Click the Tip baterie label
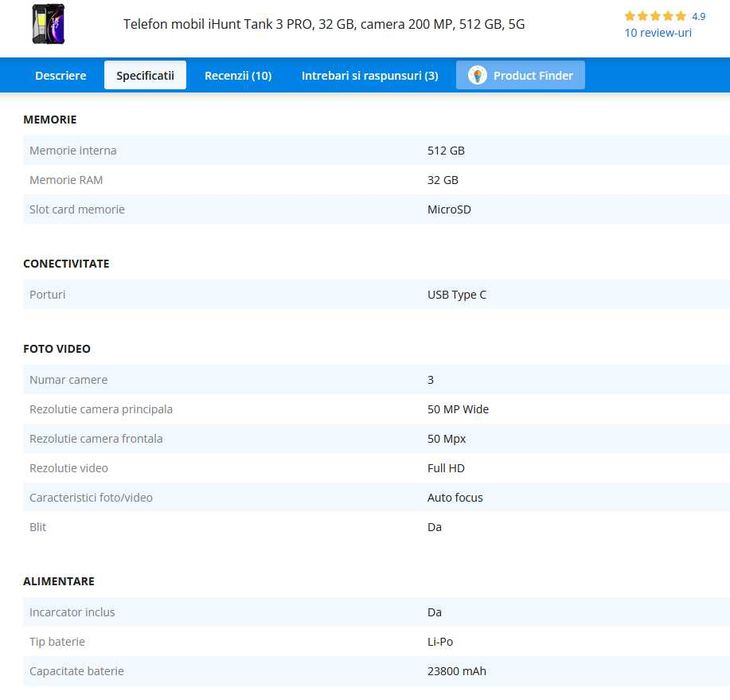730x700 pixels. (x=57, y=642)
